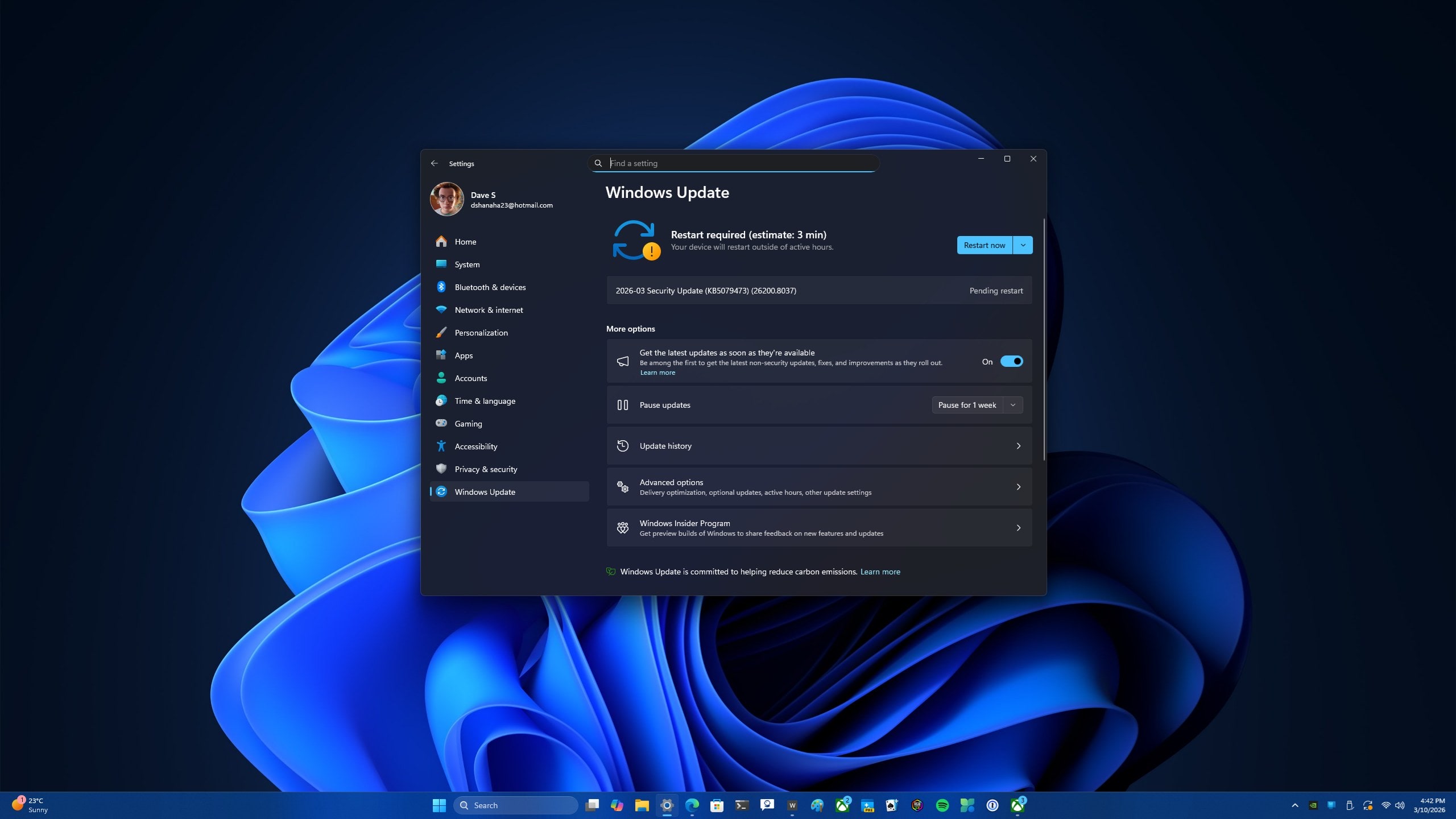Click the Windows Update restart notification icon

(636, 241)
